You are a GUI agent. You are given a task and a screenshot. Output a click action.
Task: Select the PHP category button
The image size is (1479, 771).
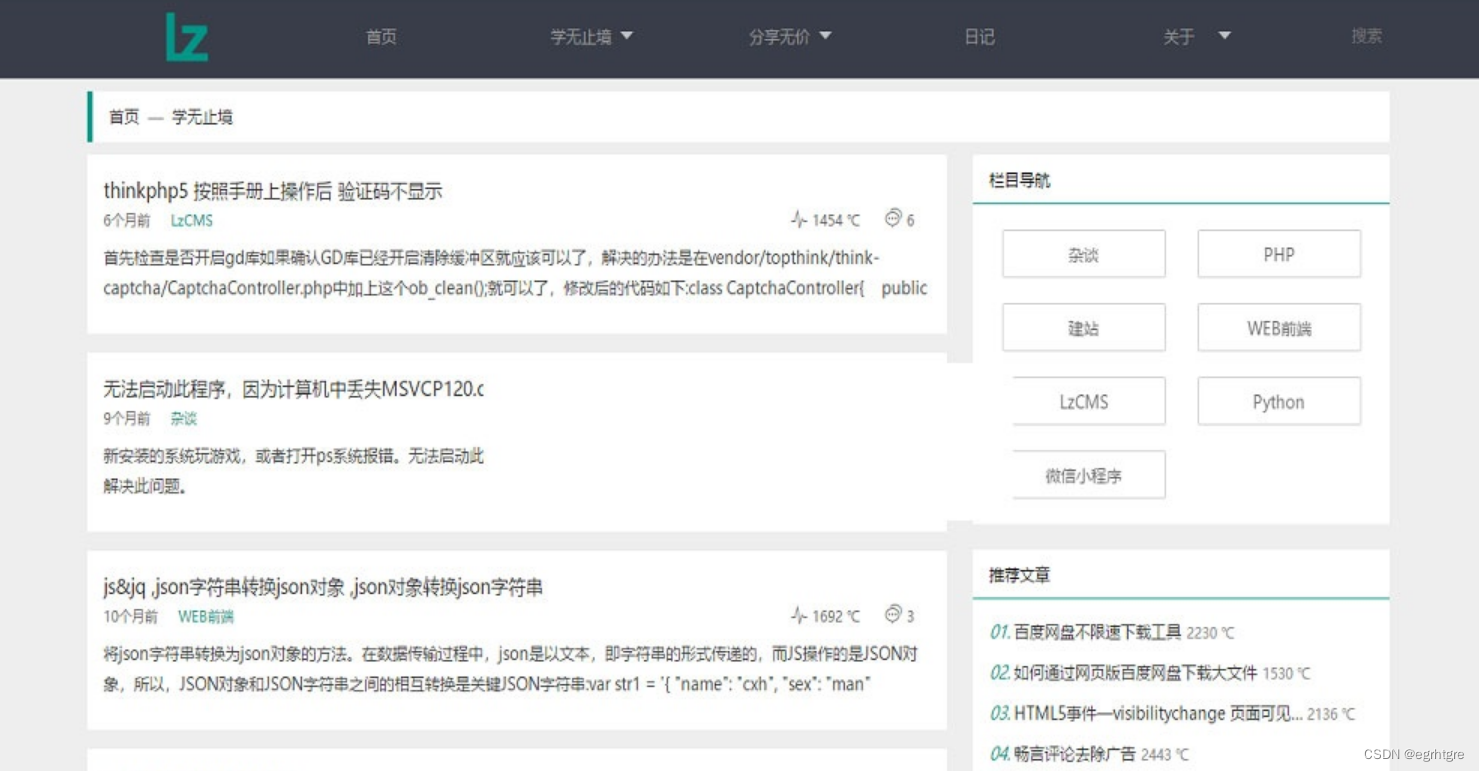[1279, 254]
